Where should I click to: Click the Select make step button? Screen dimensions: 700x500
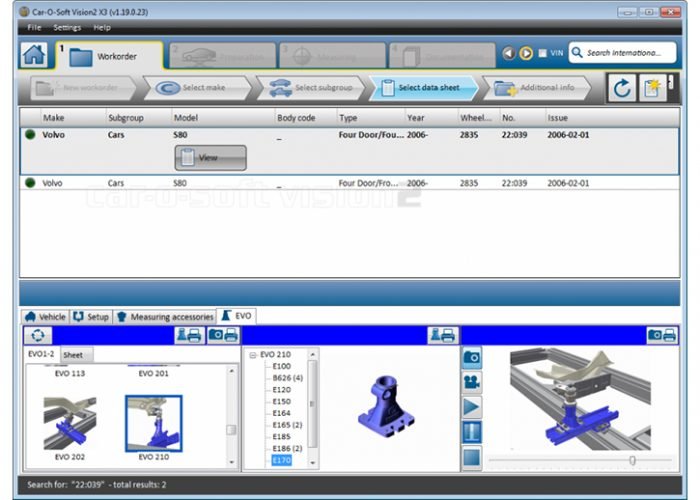198,88
